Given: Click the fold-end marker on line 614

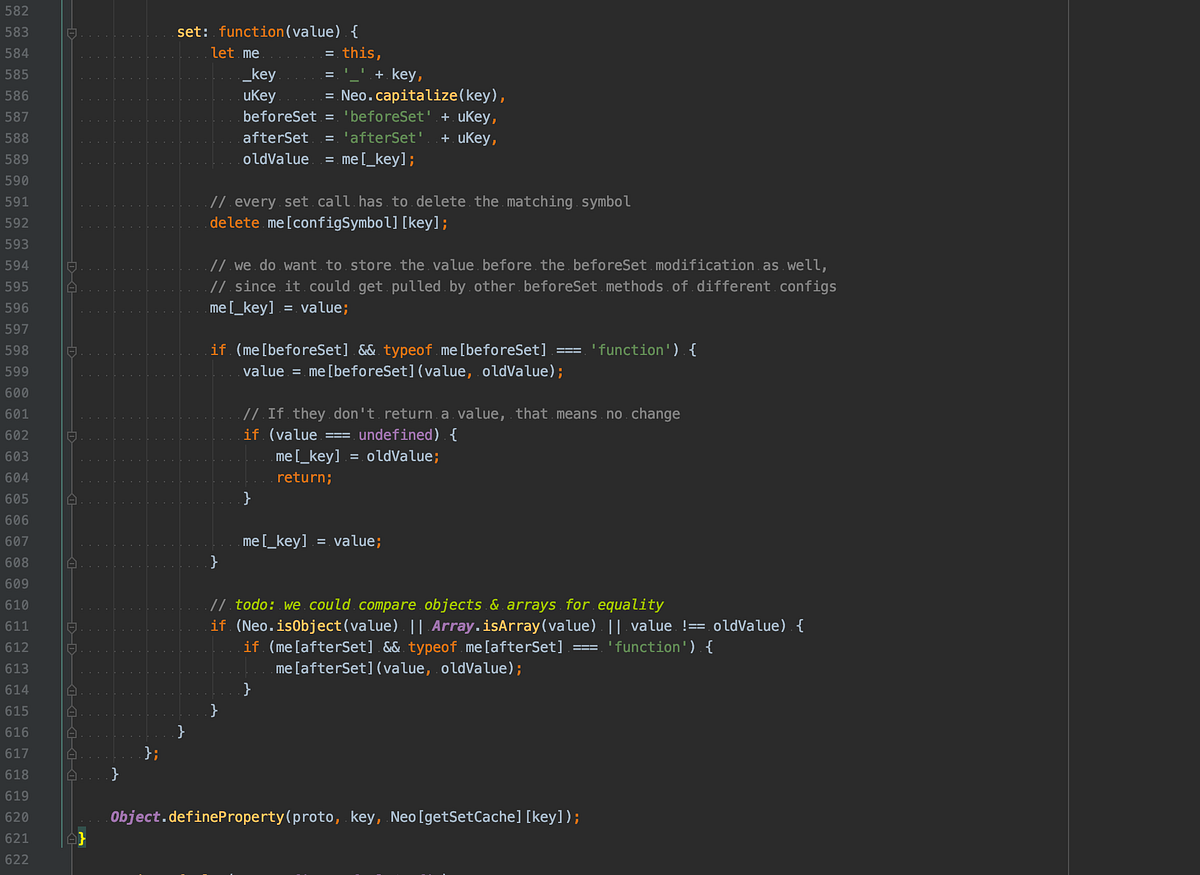Looking at the screenshot, I should pos(70,689).
